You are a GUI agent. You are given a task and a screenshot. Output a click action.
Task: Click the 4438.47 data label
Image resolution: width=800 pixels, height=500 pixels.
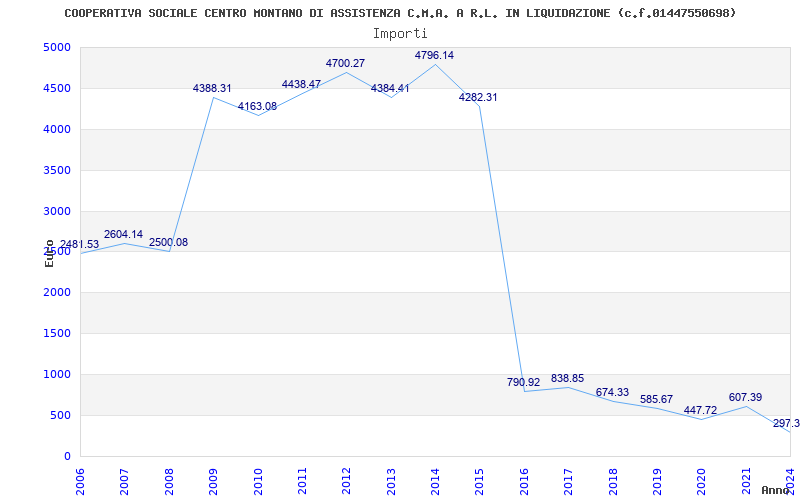coord(302,84)
